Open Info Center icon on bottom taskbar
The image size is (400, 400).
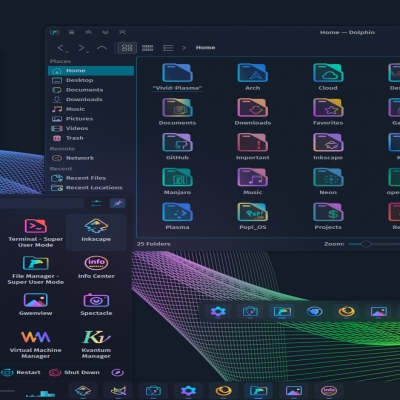329,391
